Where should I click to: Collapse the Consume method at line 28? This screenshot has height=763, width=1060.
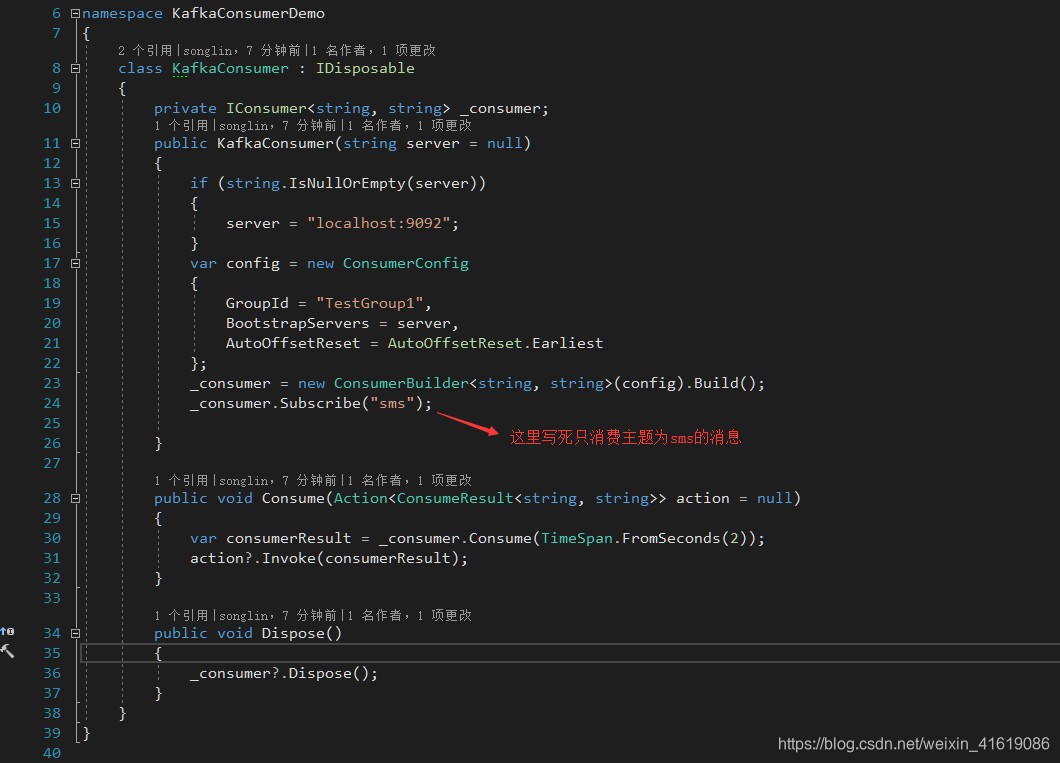click(x=76, y=498)
